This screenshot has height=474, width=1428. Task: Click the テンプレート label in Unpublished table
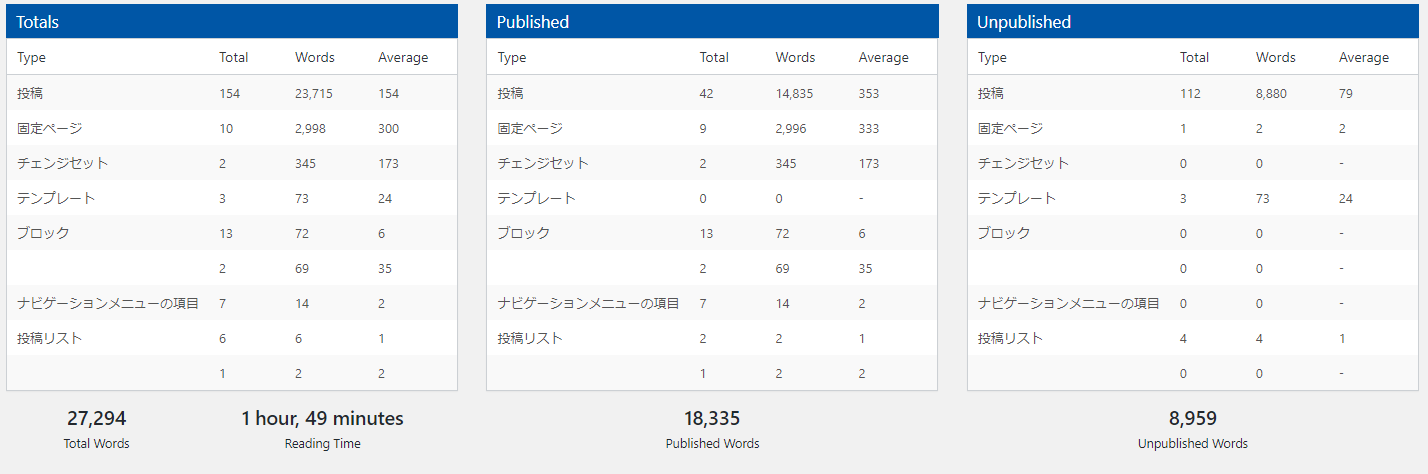point(1018,198)
